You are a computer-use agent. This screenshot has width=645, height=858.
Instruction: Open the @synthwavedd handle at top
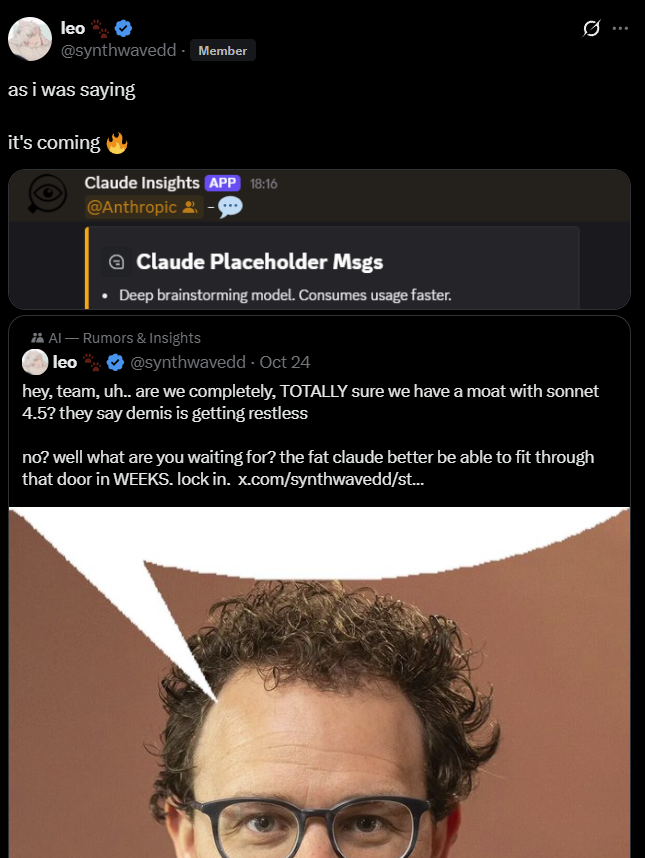tap(118, 50)
